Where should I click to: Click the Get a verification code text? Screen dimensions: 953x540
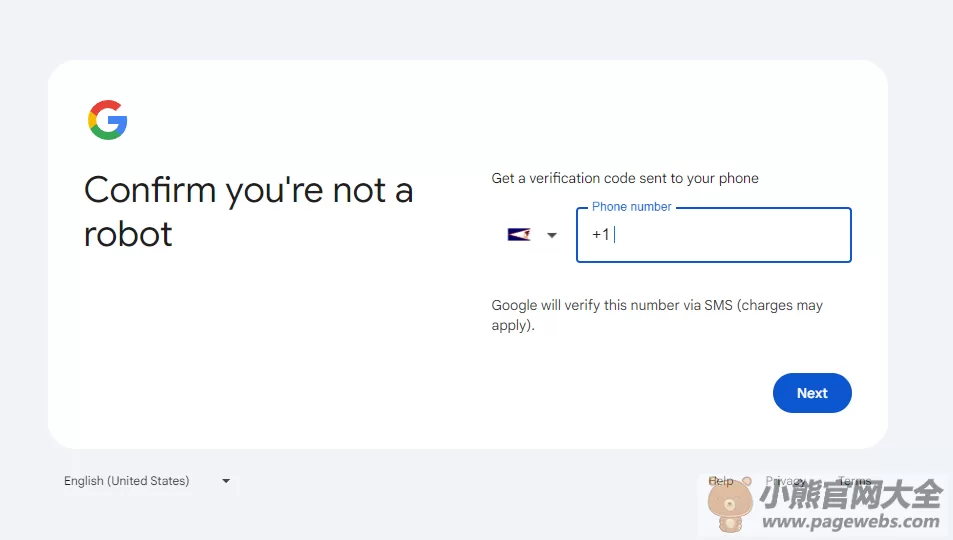625,178
